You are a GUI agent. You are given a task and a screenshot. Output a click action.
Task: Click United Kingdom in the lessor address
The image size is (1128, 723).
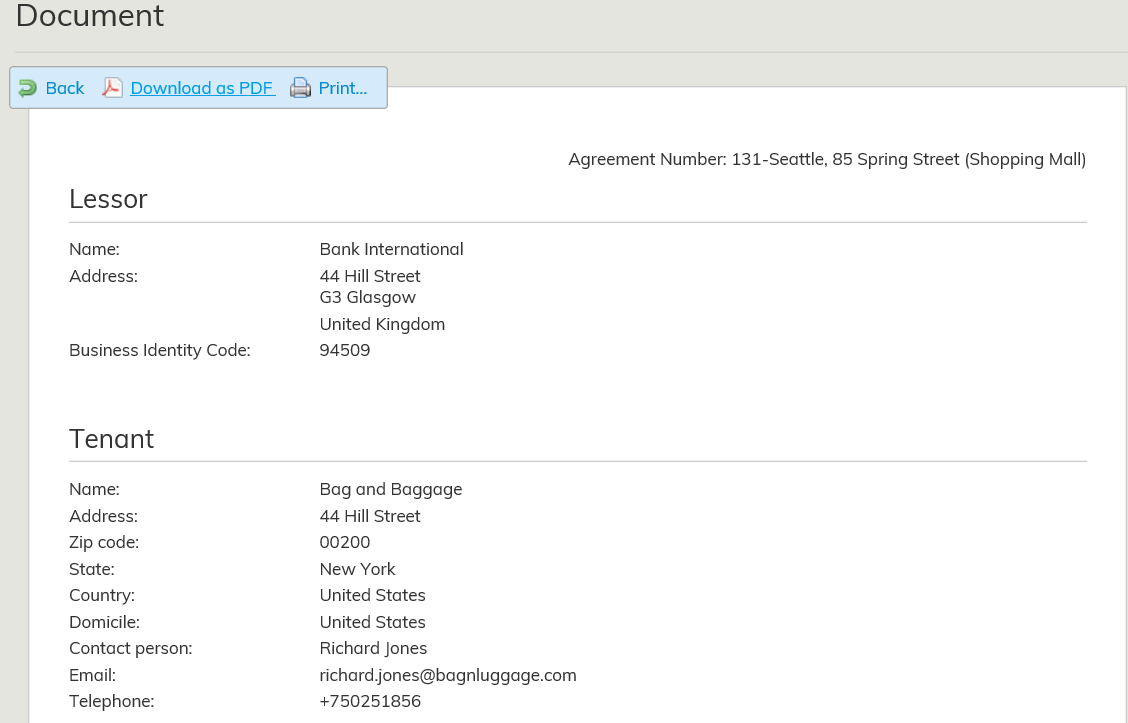click(382, 324)
